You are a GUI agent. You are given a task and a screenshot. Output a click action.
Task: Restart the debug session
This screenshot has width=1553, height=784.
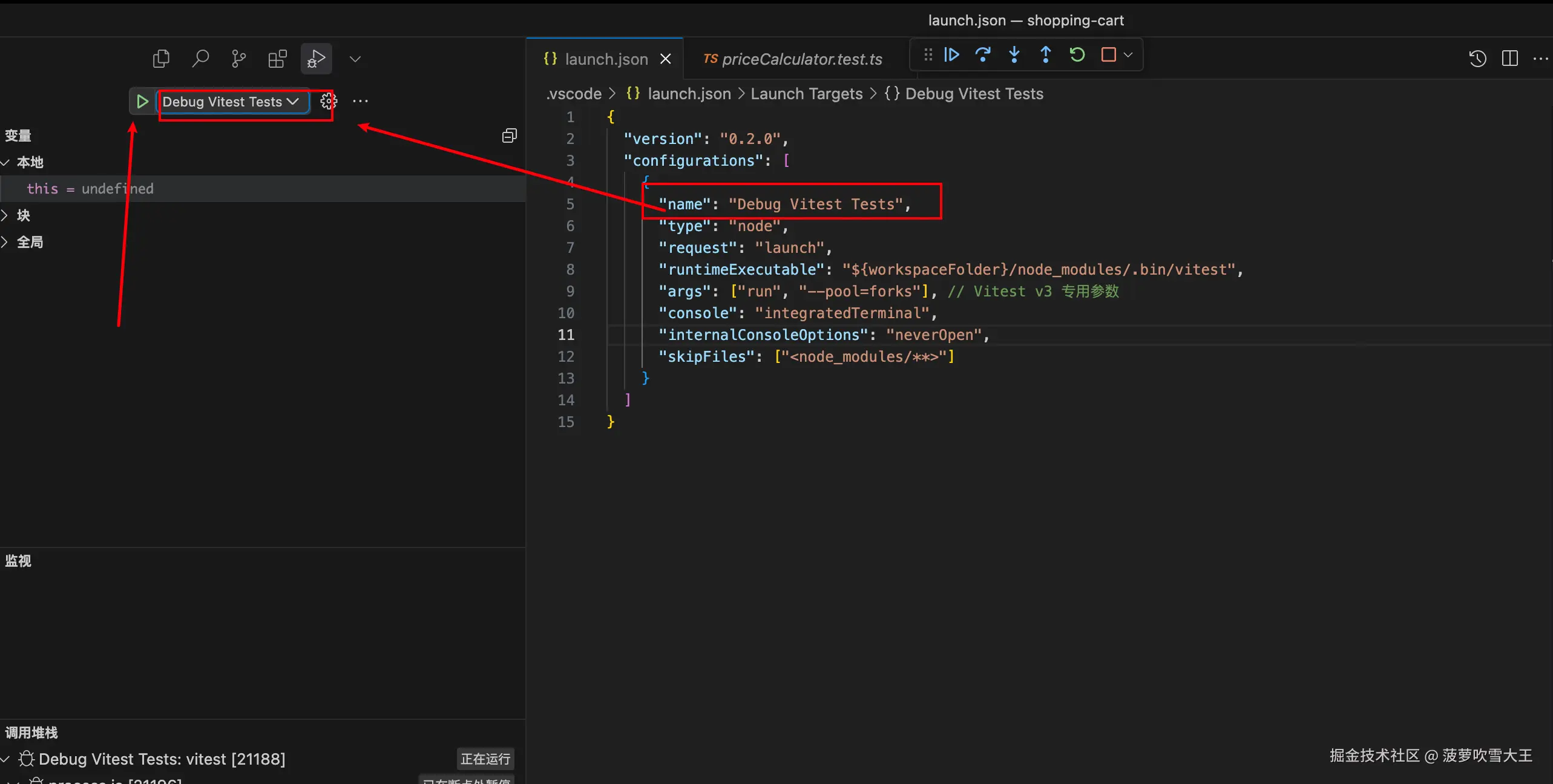pyautogui.click(x=1077, y=55)
